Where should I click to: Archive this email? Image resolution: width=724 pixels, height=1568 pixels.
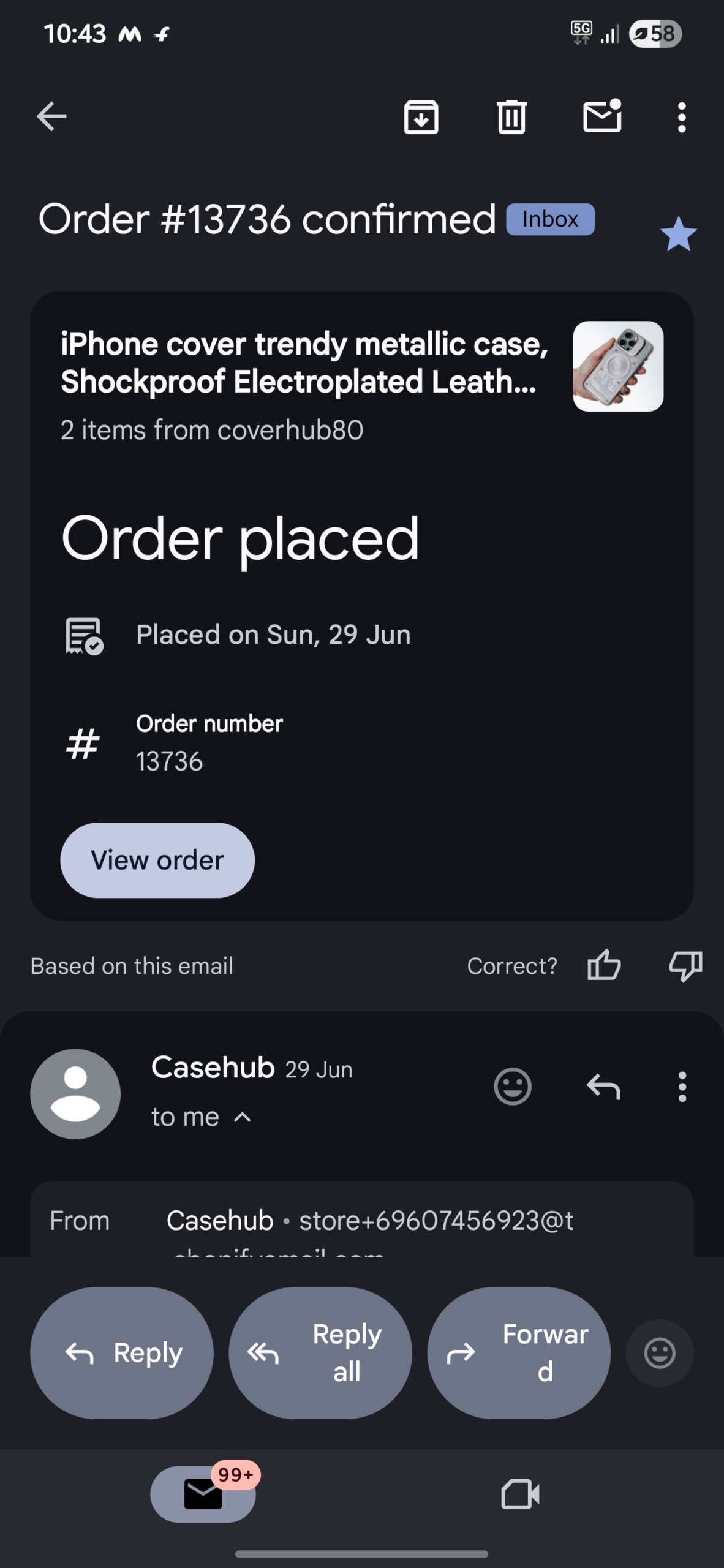tap(421, 116)
